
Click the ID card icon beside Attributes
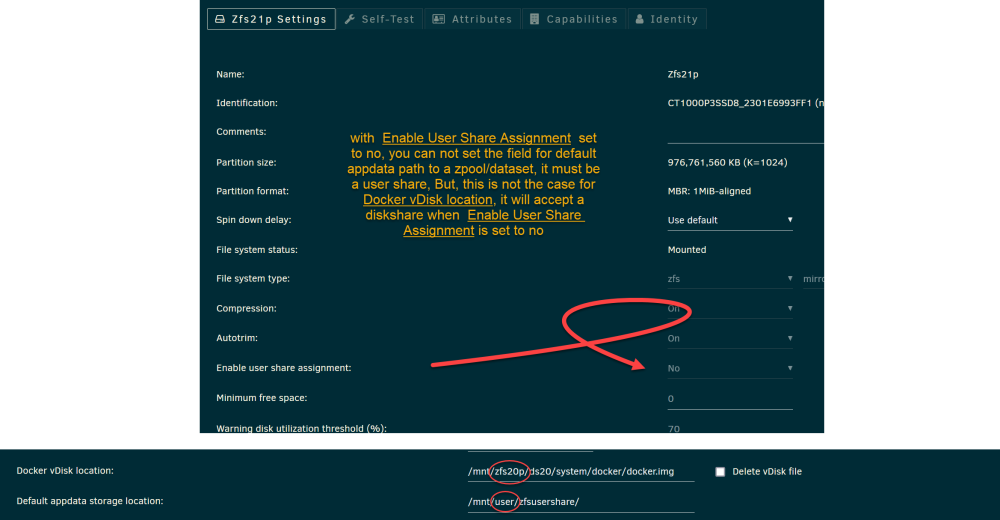click(x=438, y=19)
